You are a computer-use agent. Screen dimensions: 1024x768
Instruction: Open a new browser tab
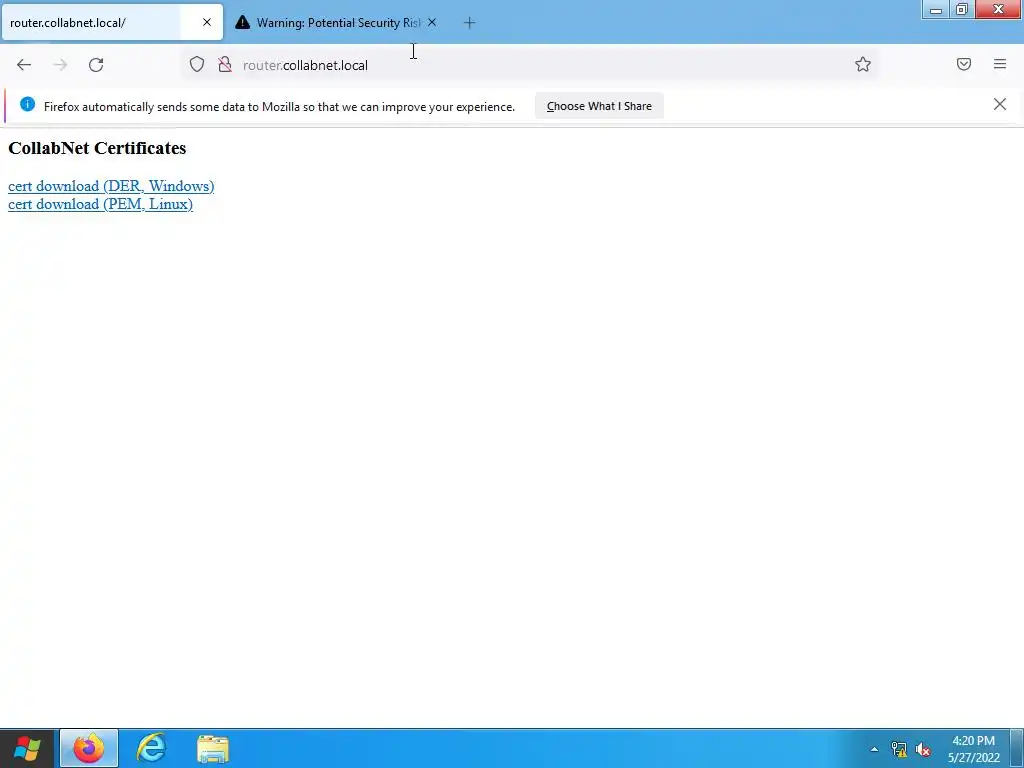click(469, 23)
